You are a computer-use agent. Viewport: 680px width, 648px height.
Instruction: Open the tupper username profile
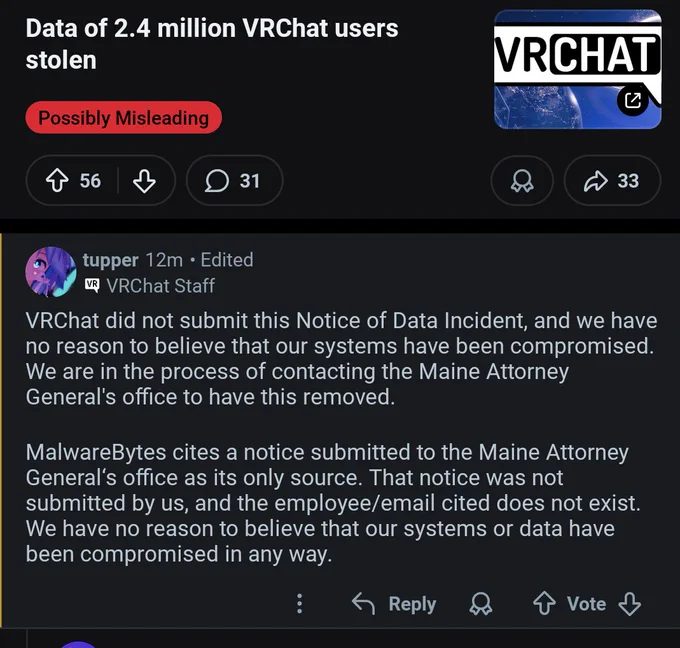(x=111, y=260)
